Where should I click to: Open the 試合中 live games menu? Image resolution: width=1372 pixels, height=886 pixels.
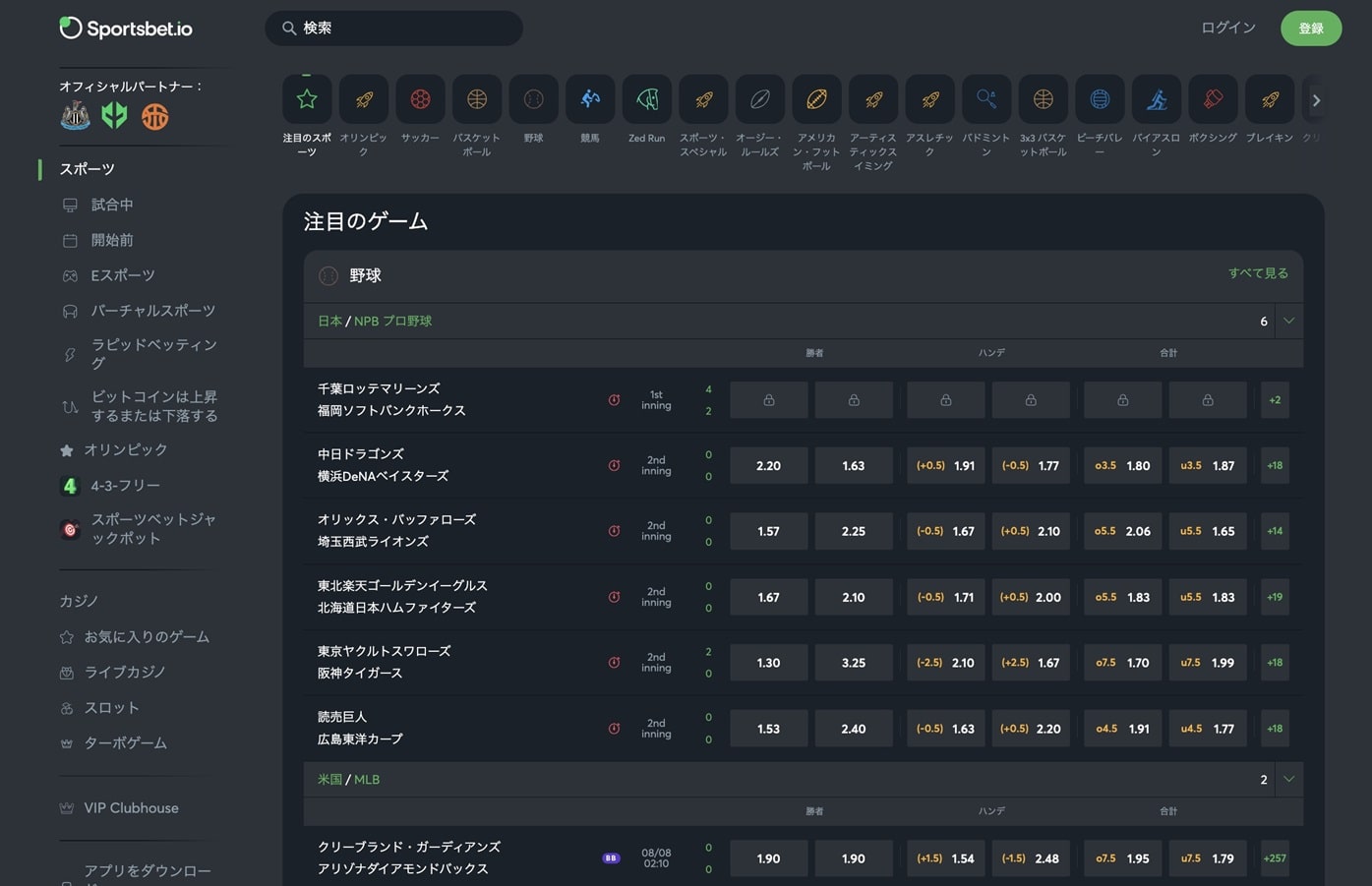pos(112,205)
